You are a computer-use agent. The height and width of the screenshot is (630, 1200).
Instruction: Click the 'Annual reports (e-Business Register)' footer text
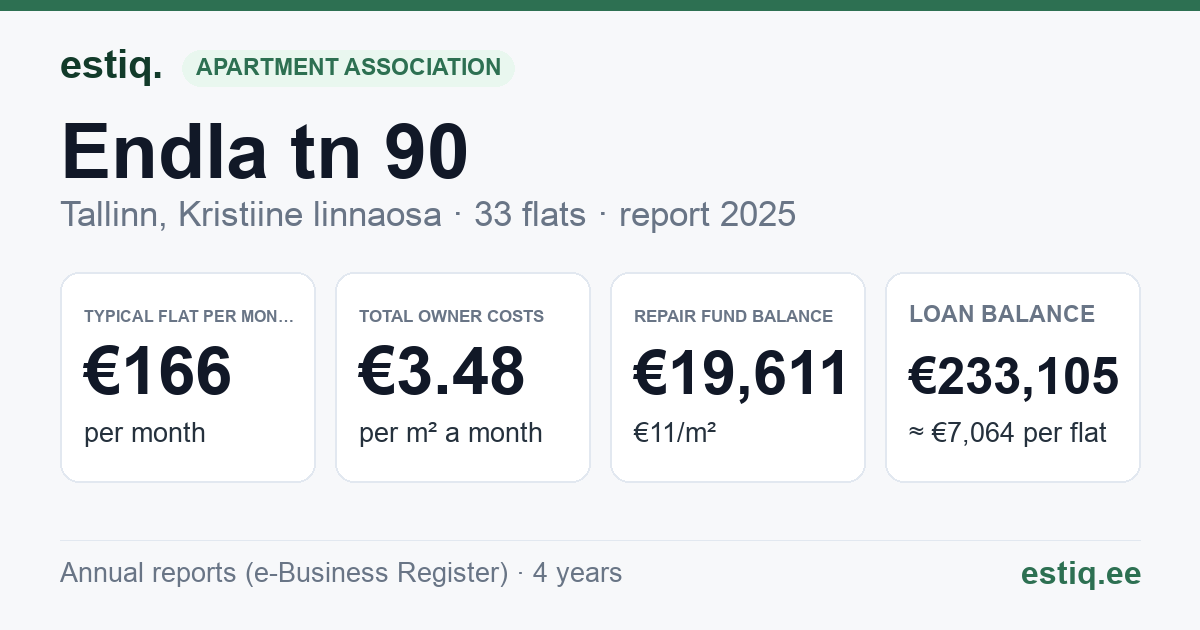pyautogui.click(x=284, y=573)
